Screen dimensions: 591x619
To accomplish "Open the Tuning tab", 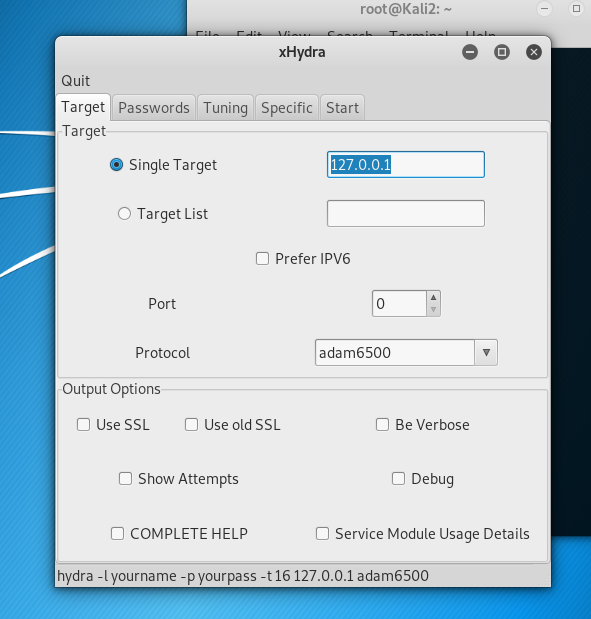I will [x=225, y=108].
